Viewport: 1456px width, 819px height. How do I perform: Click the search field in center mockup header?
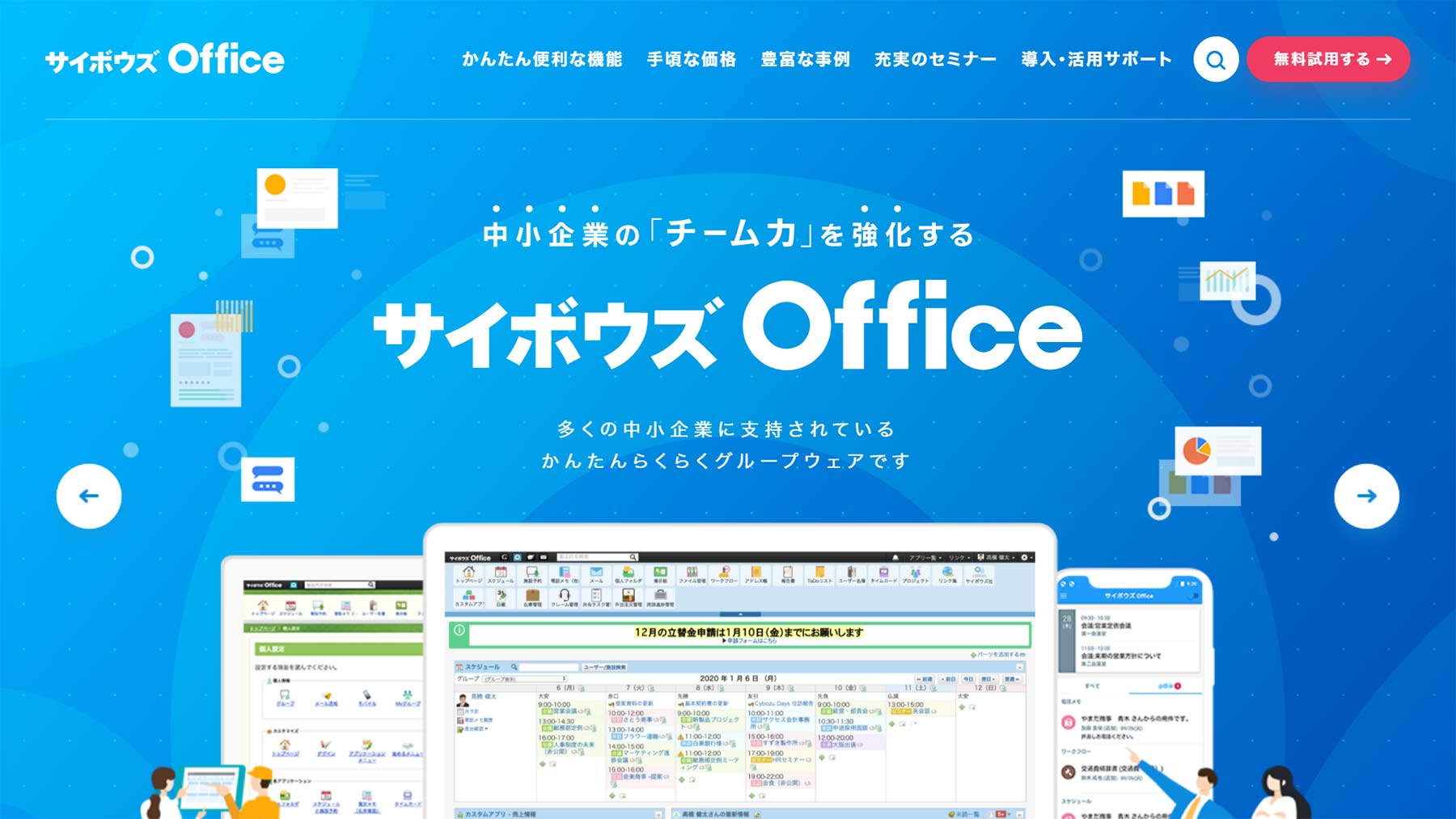(598, 557)
